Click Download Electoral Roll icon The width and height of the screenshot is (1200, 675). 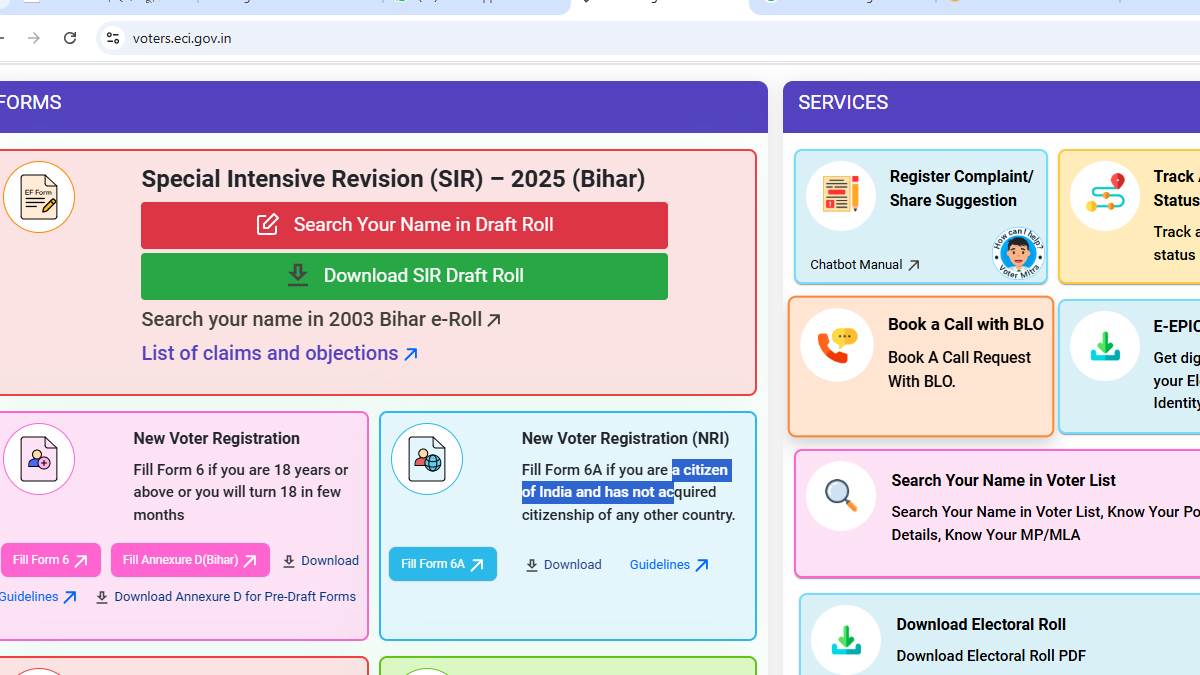[846, 640]
